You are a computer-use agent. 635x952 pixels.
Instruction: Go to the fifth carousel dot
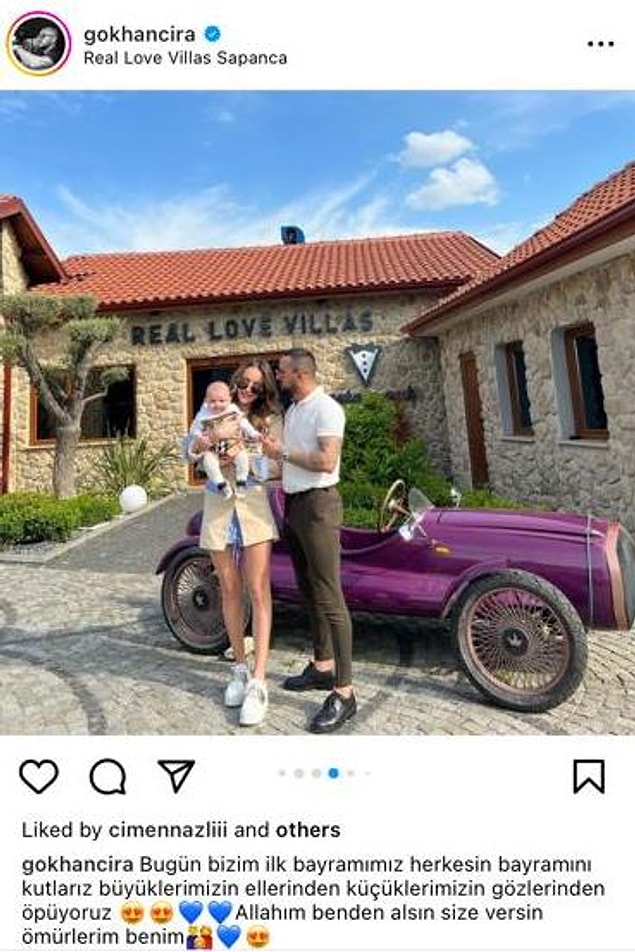pos(351,774)
